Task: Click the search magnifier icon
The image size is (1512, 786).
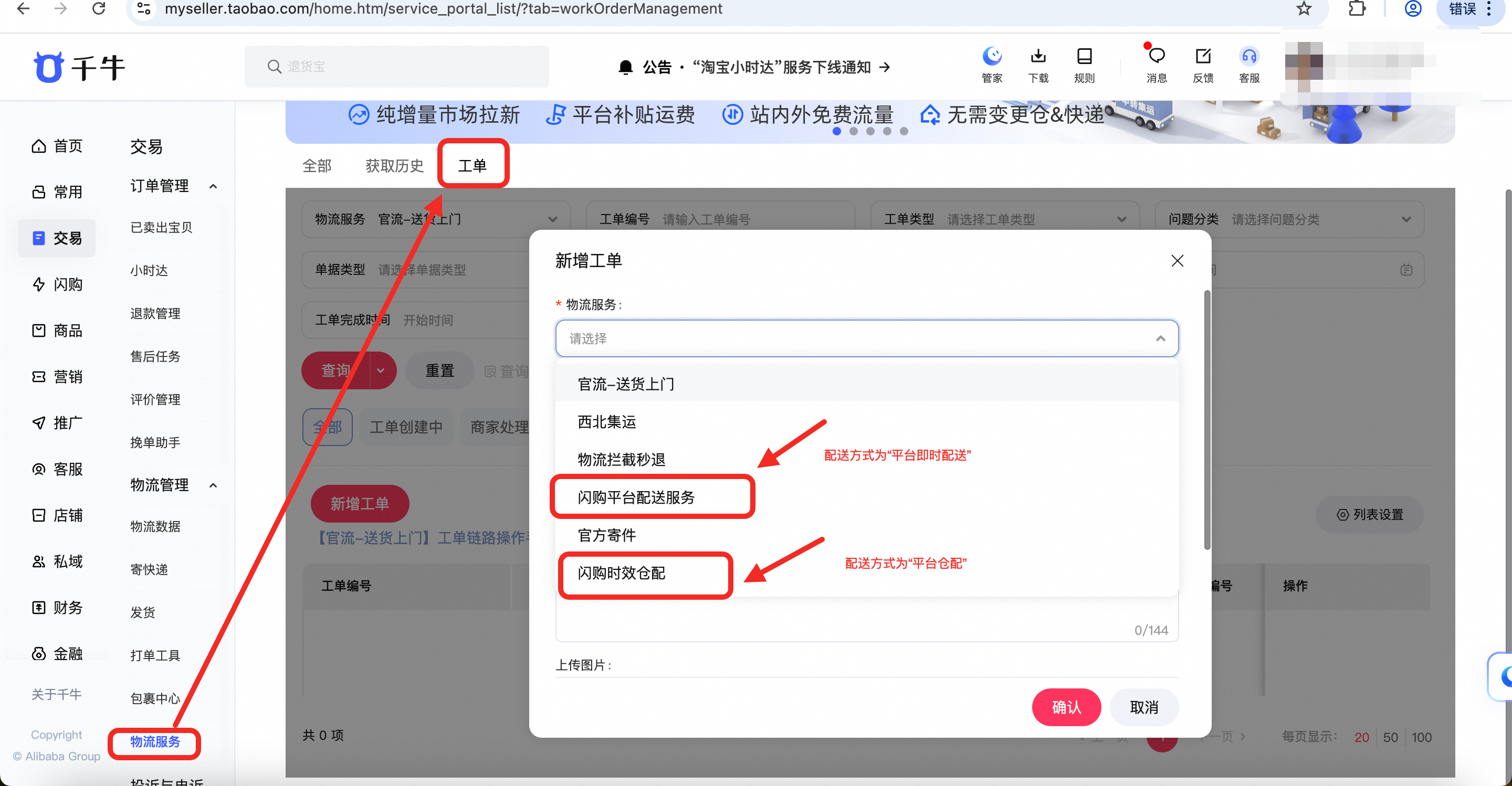Action: [x=274, y=66]
